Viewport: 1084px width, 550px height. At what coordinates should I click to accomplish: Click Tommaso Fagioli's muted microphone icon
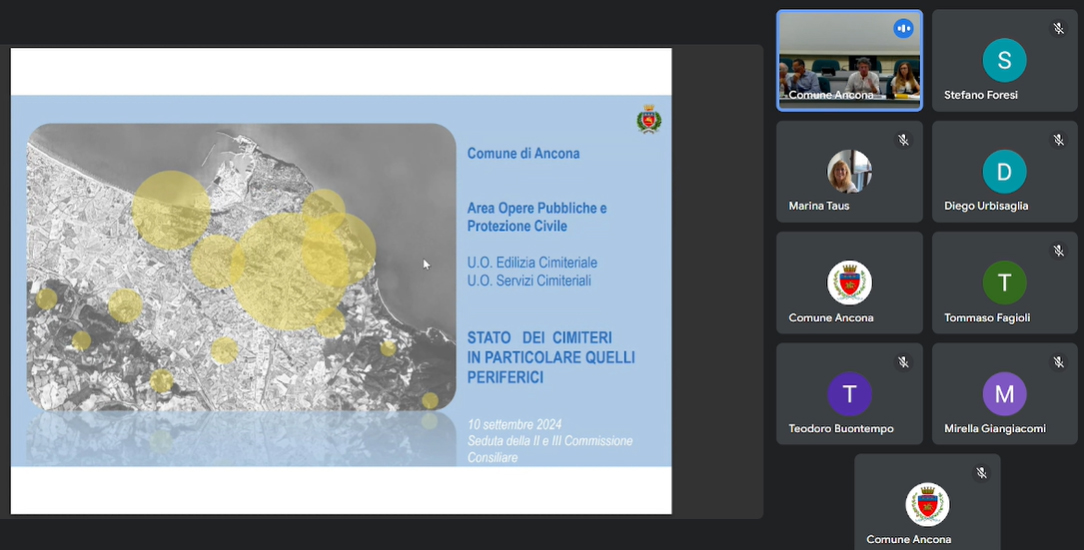[x=1058, y=251]
